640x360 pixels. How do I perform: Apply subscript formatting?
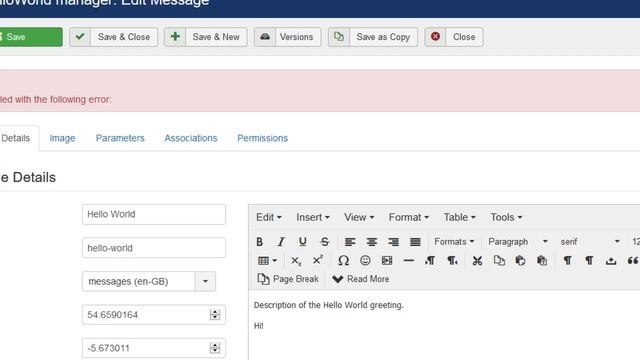[x=296, y=260]
